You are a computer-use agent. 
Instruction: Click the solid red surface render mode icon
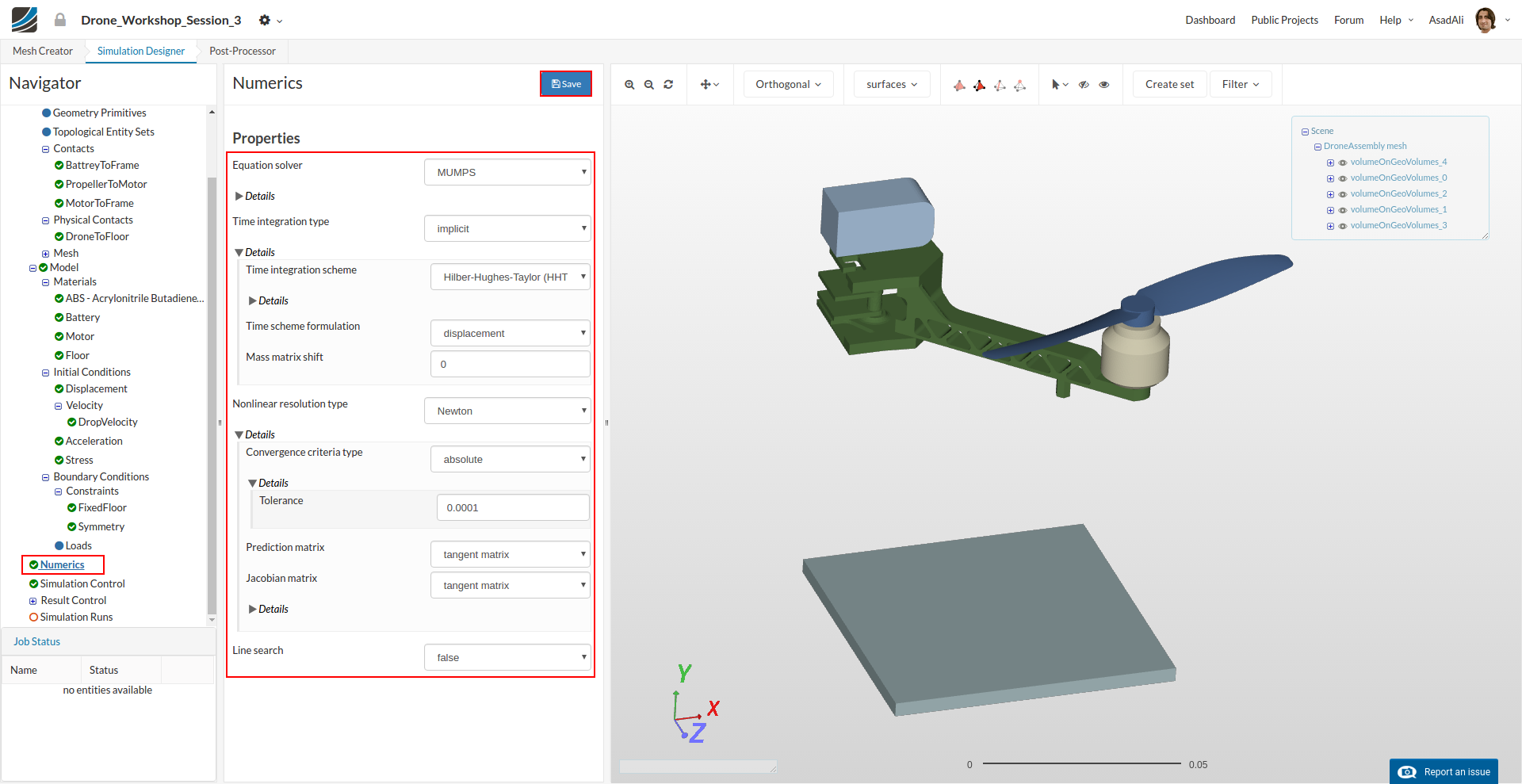(x=980, y=85)
